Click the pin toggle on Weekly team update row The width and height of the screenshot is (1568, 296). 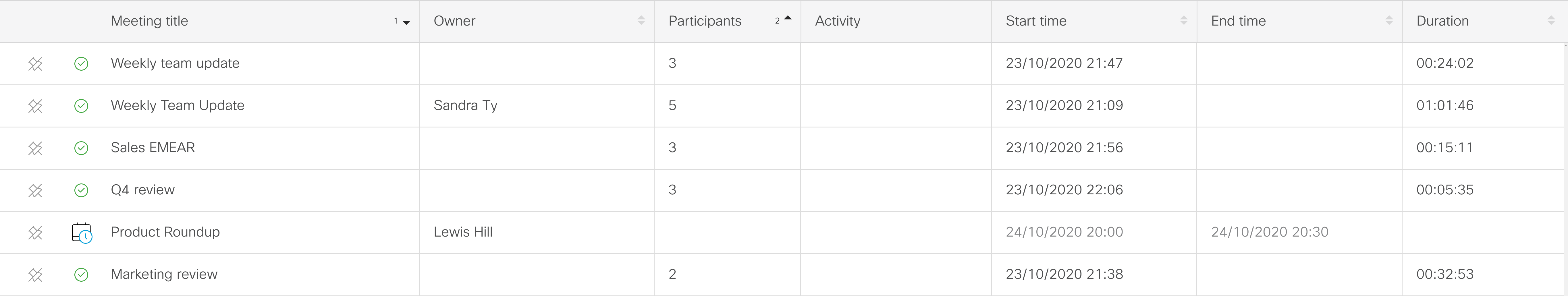(x=35, y=63)
